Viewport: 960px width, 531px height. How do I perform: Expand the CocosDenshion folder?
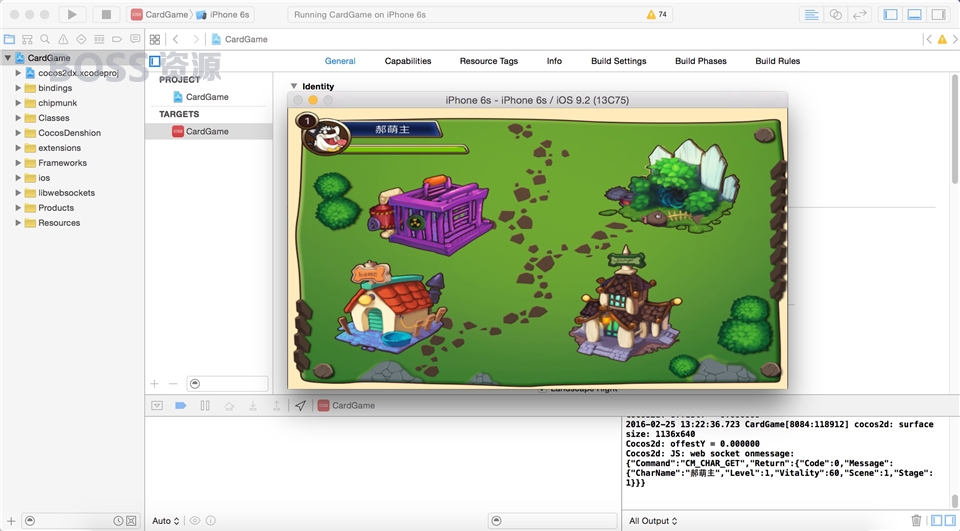point(18,133)
